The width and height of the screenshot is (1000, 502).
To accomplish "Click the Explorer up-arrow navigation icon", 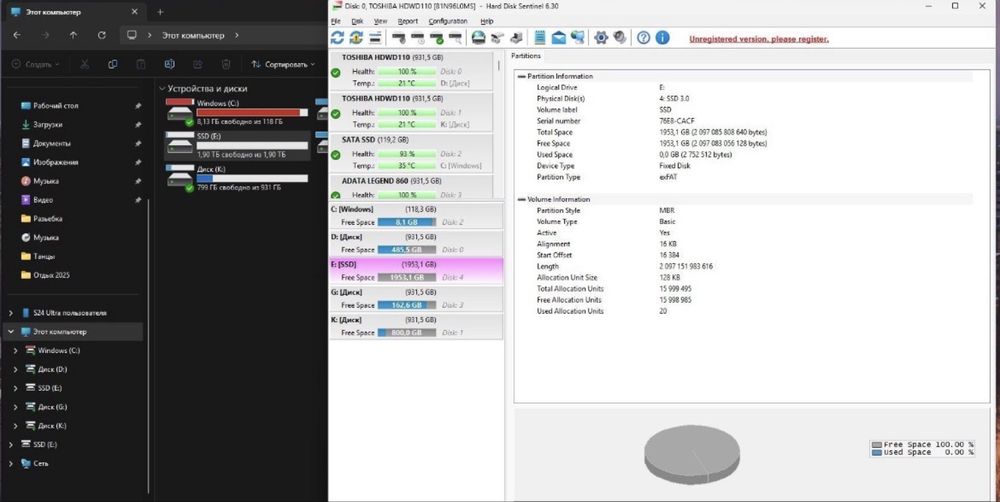I will point(73,35).
